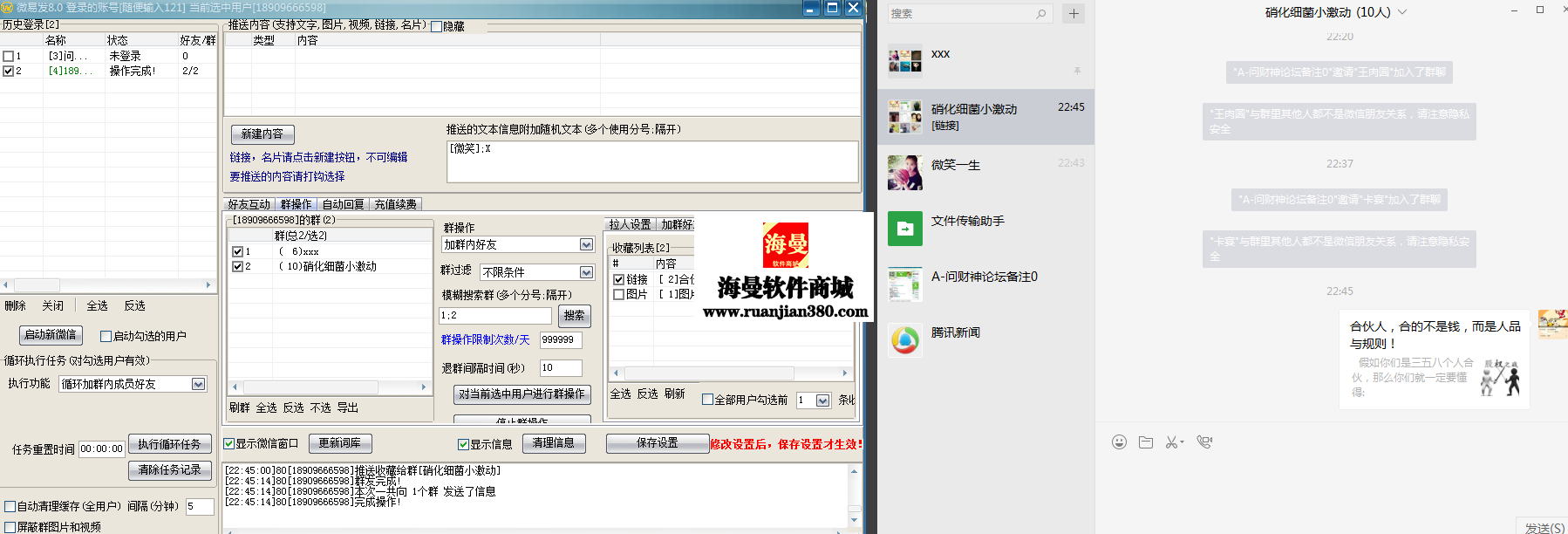Viewport: 1568px width, 534px height.
Task: Toggle 显示信息 checkbox
Action: click(464, 444)
